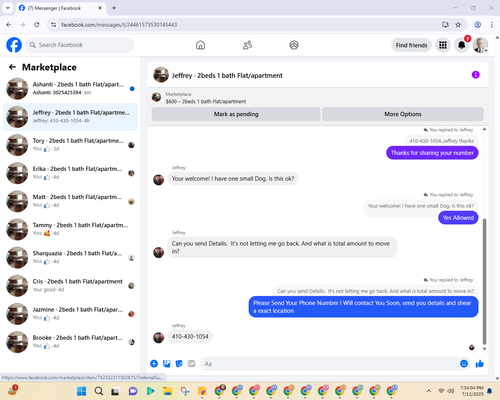Screen dimensions: 500x400
Task: Open the Chrome three-dot menu
Action: pos(492,25)
